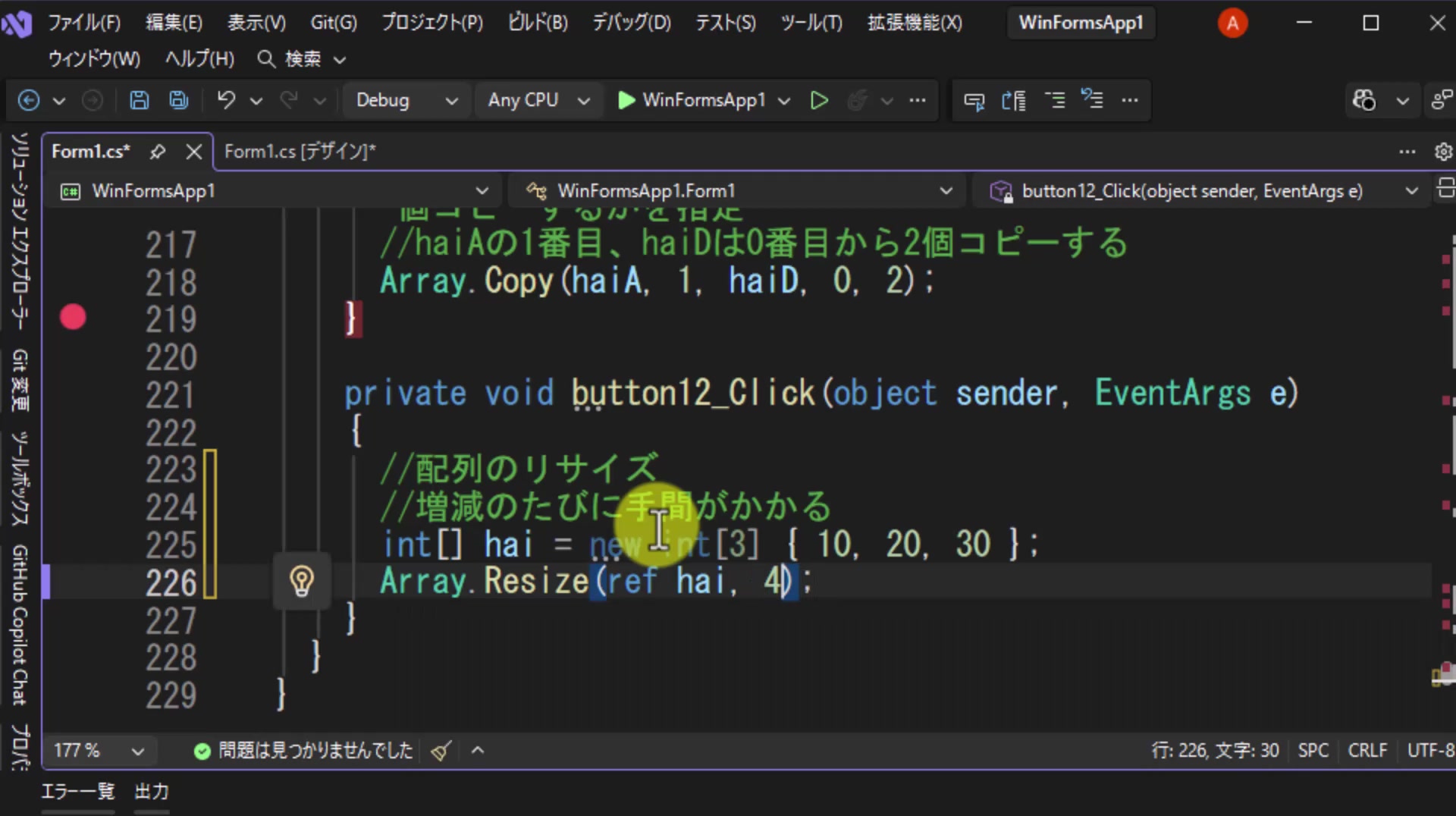Click the CRLF line ending indicator
The height and width of the screenshot is (816, 1456).
click(1367, 751)
